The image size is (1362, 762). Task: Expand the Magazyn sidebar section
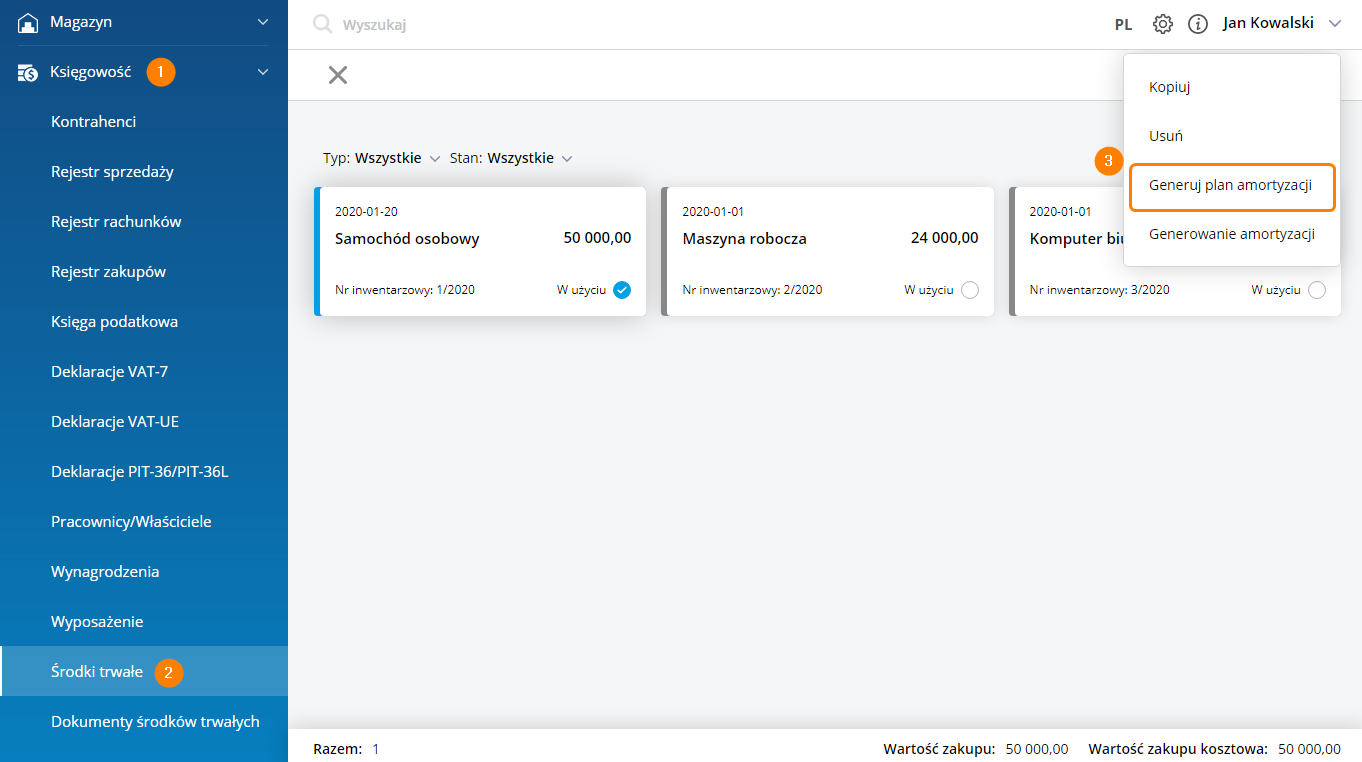pos(263,22)
